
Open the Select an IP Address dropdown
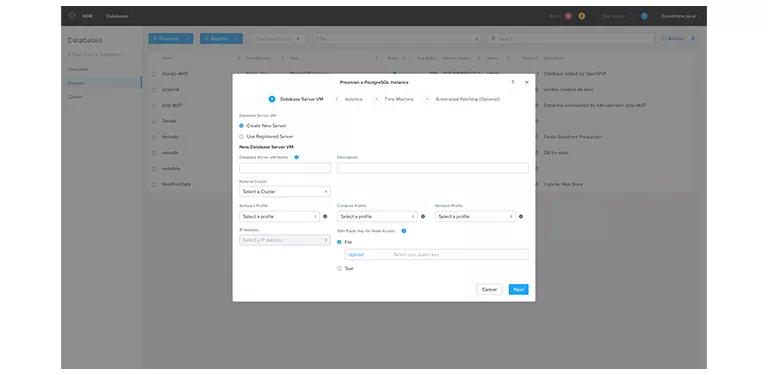coord(285,240)
